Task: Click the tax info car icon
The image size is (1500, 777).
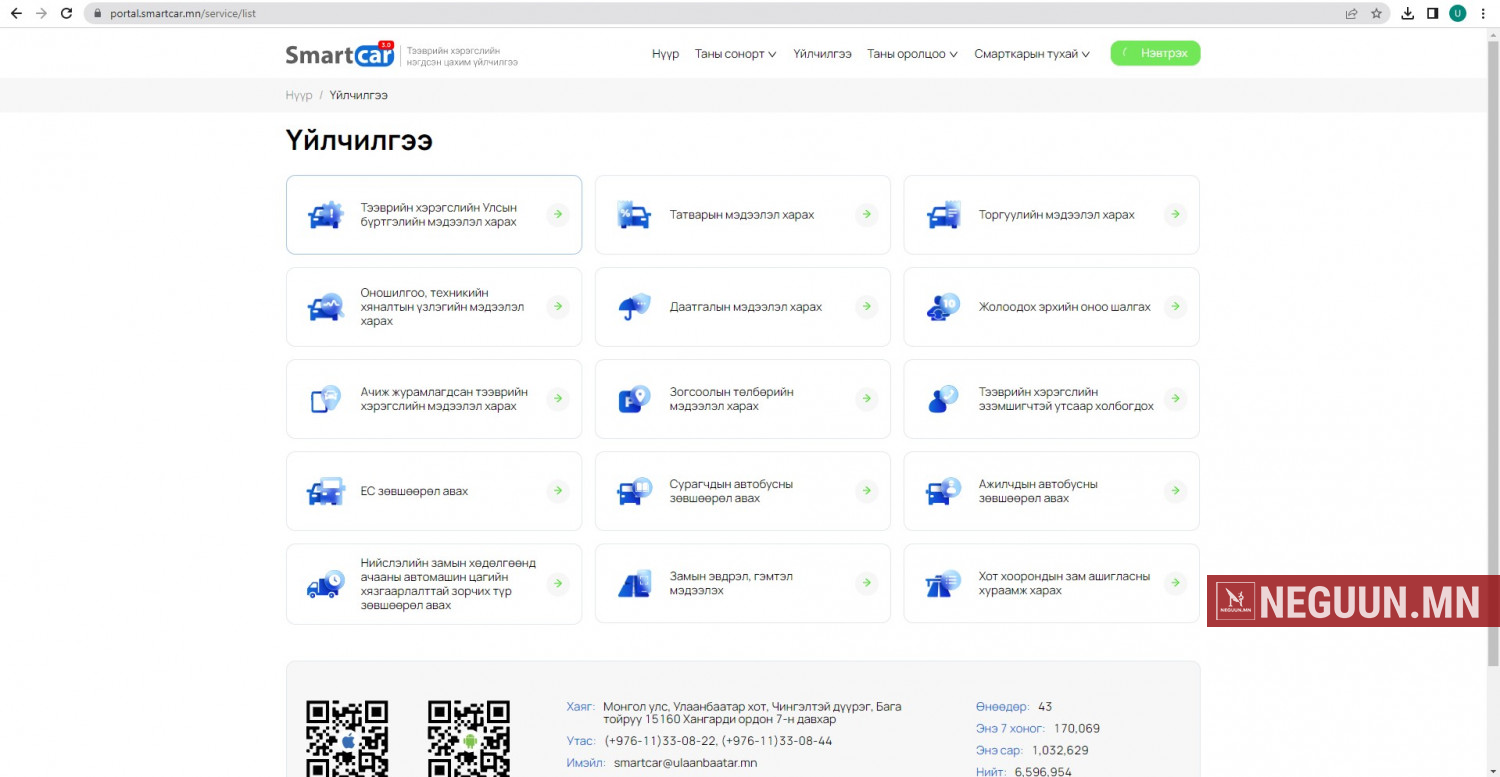Action: click(x=634, y=215)
